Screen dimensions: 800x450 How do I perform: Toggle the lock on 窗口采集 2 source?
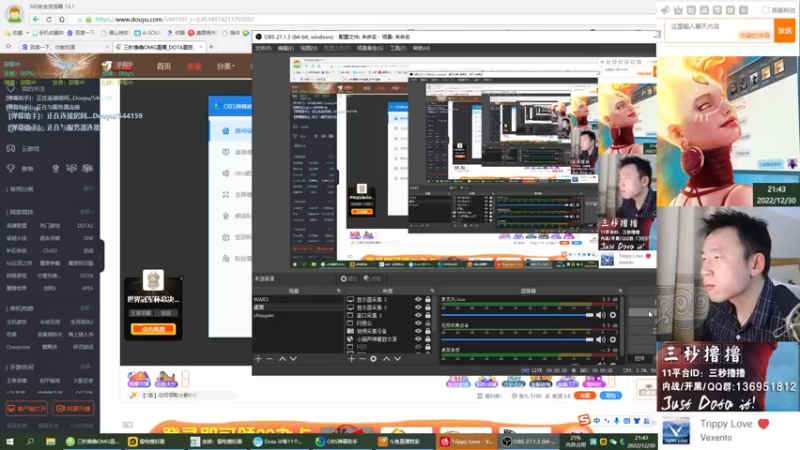tap(428, 315)
